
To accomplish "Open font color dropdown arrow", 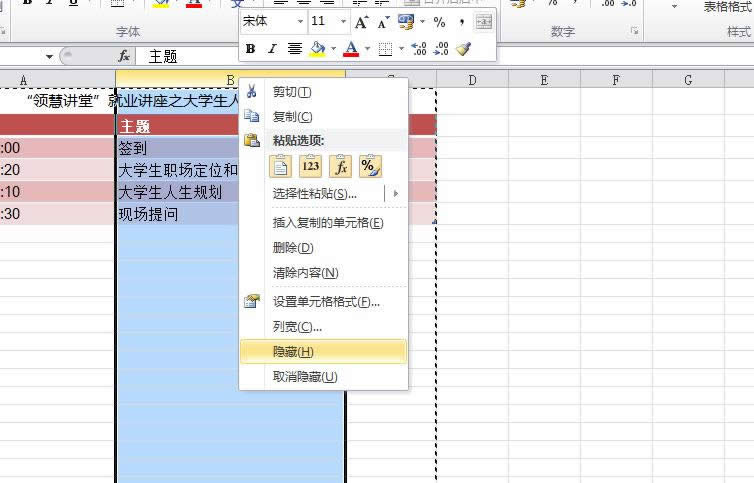I will 367,49.
